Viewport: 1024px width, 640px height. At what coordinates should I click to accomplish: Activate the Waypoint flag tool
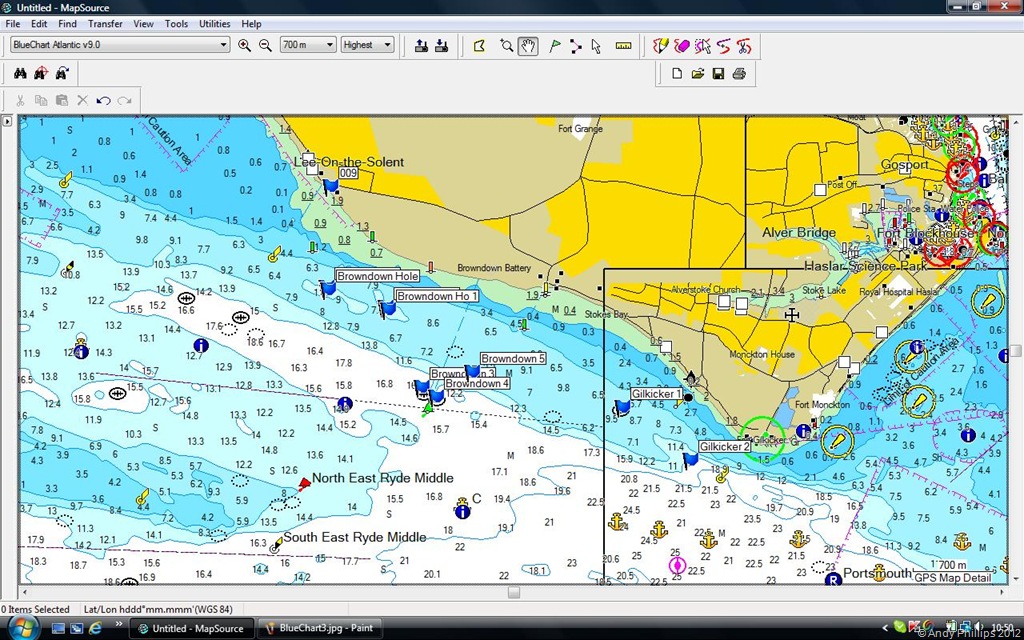tap(554, 45)
